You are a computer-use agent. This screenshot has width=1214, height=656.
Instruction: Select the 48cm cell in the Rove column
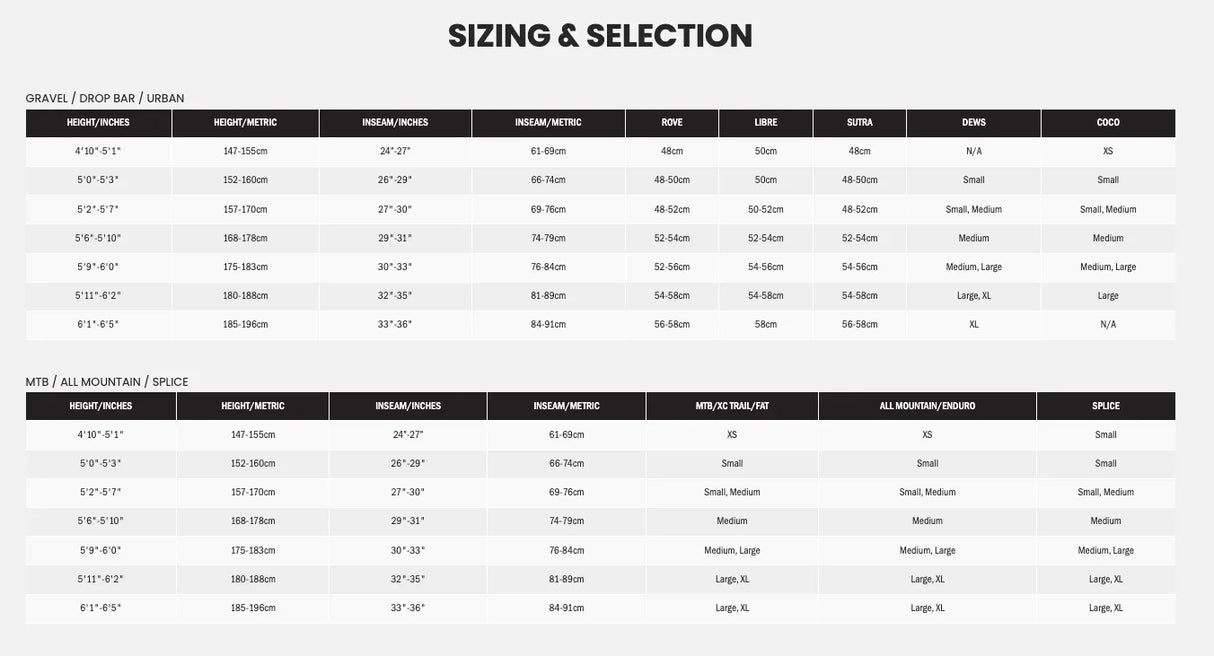coord(672,151)
